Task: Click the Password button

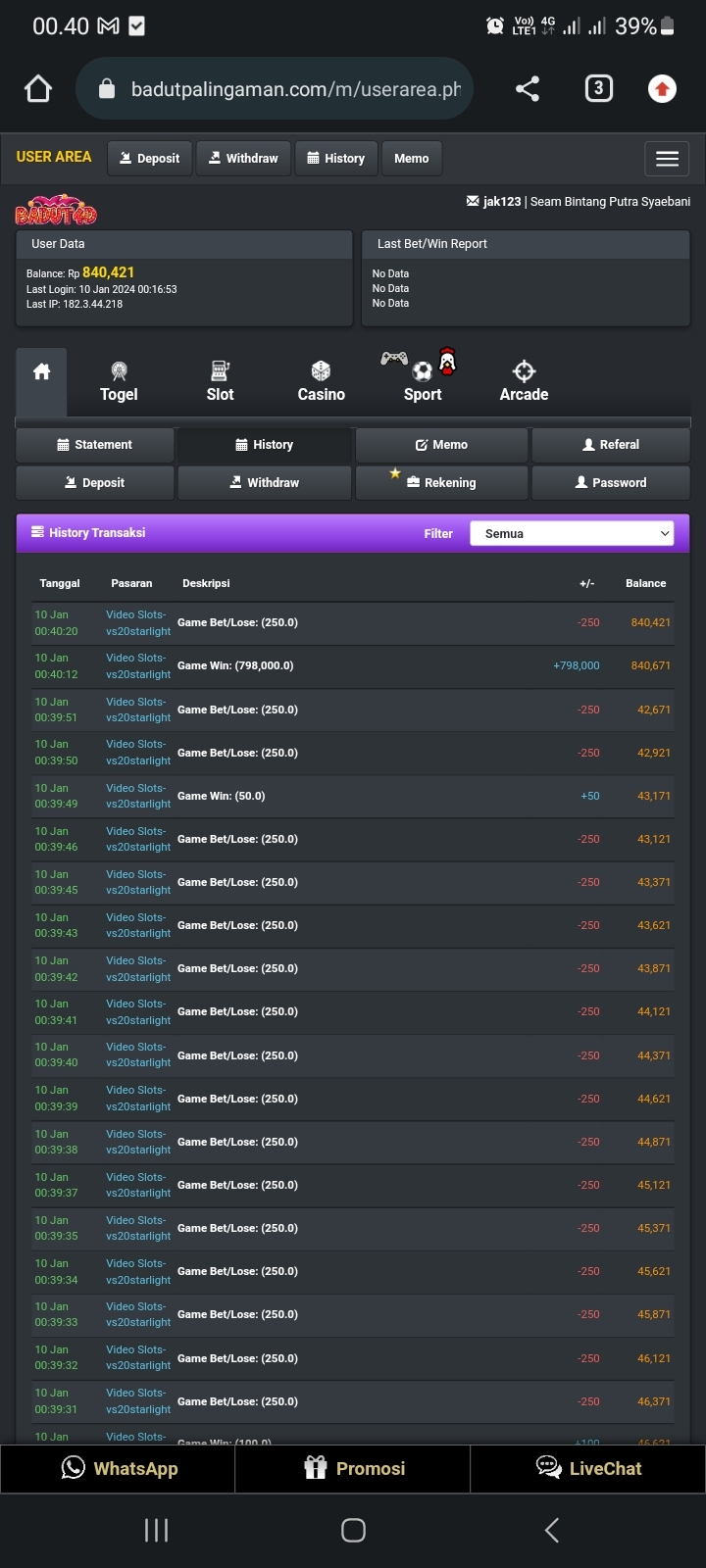Action: pyautogui.click(x=610, y=483)
